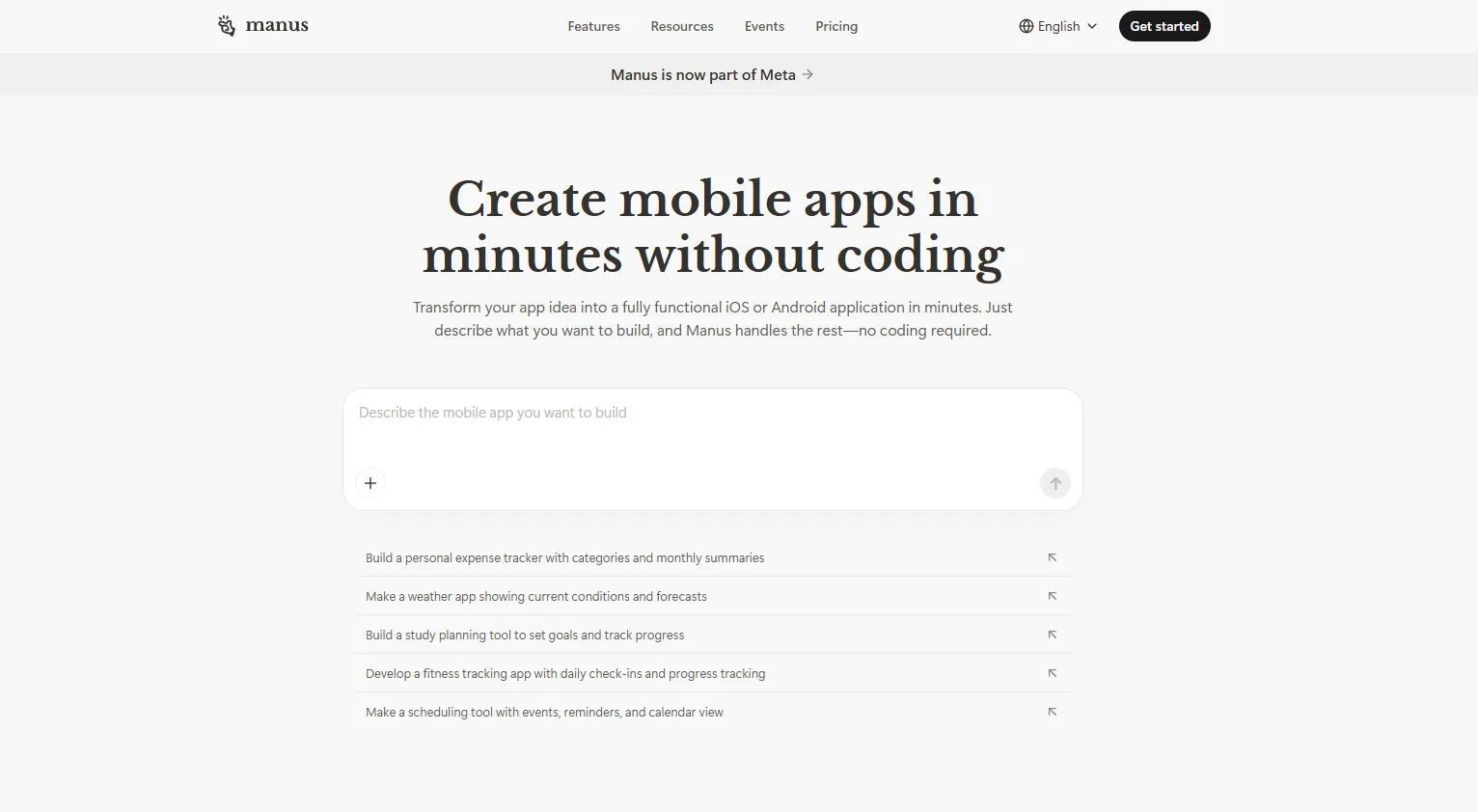Image resolution: width=1478 pixels, height=812 pixels.
Task: Open the Features menu
Action: click(x=593, y=26)
